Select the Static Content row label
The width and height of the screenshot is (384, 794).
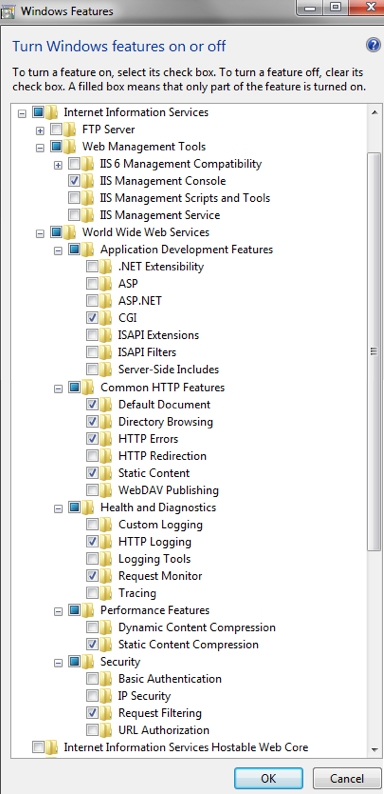[x=154, y=473]
